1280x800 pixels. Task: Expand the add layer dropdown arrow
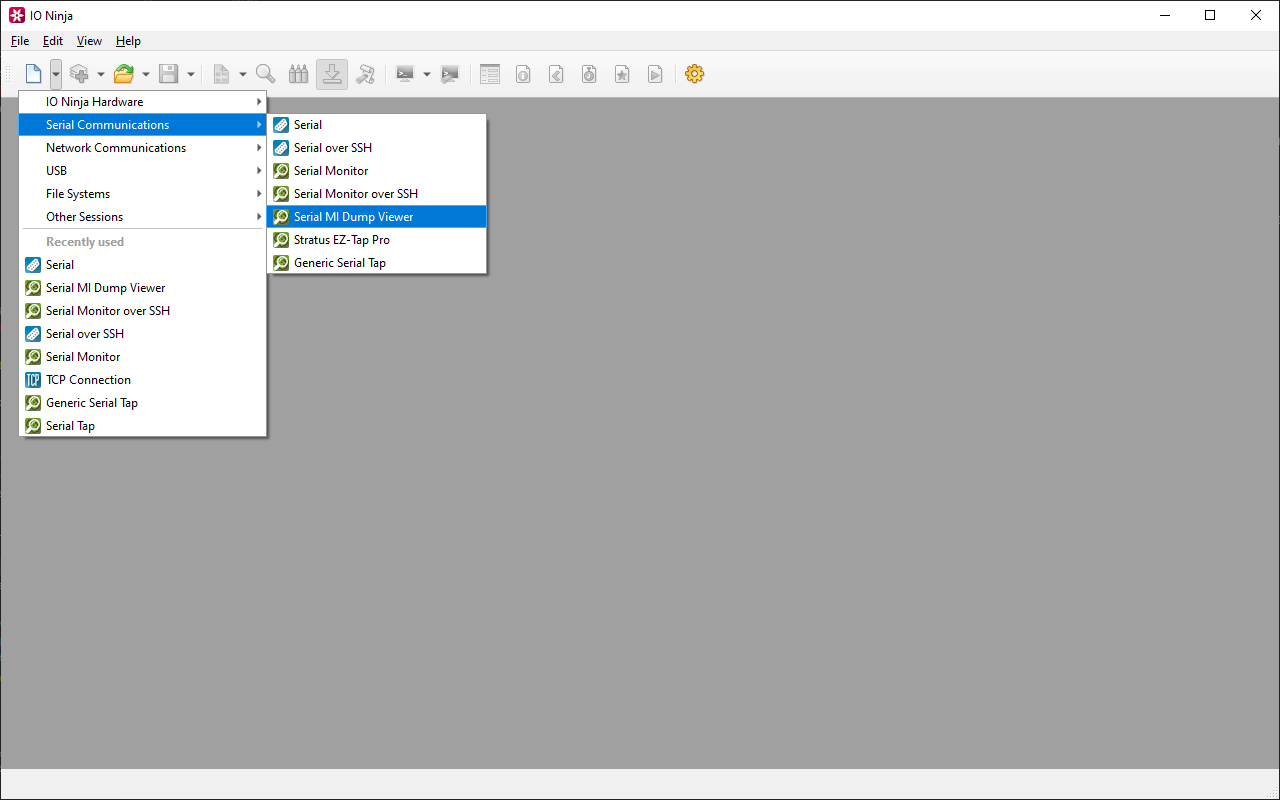pyautogui.click(x=101, y=74)
